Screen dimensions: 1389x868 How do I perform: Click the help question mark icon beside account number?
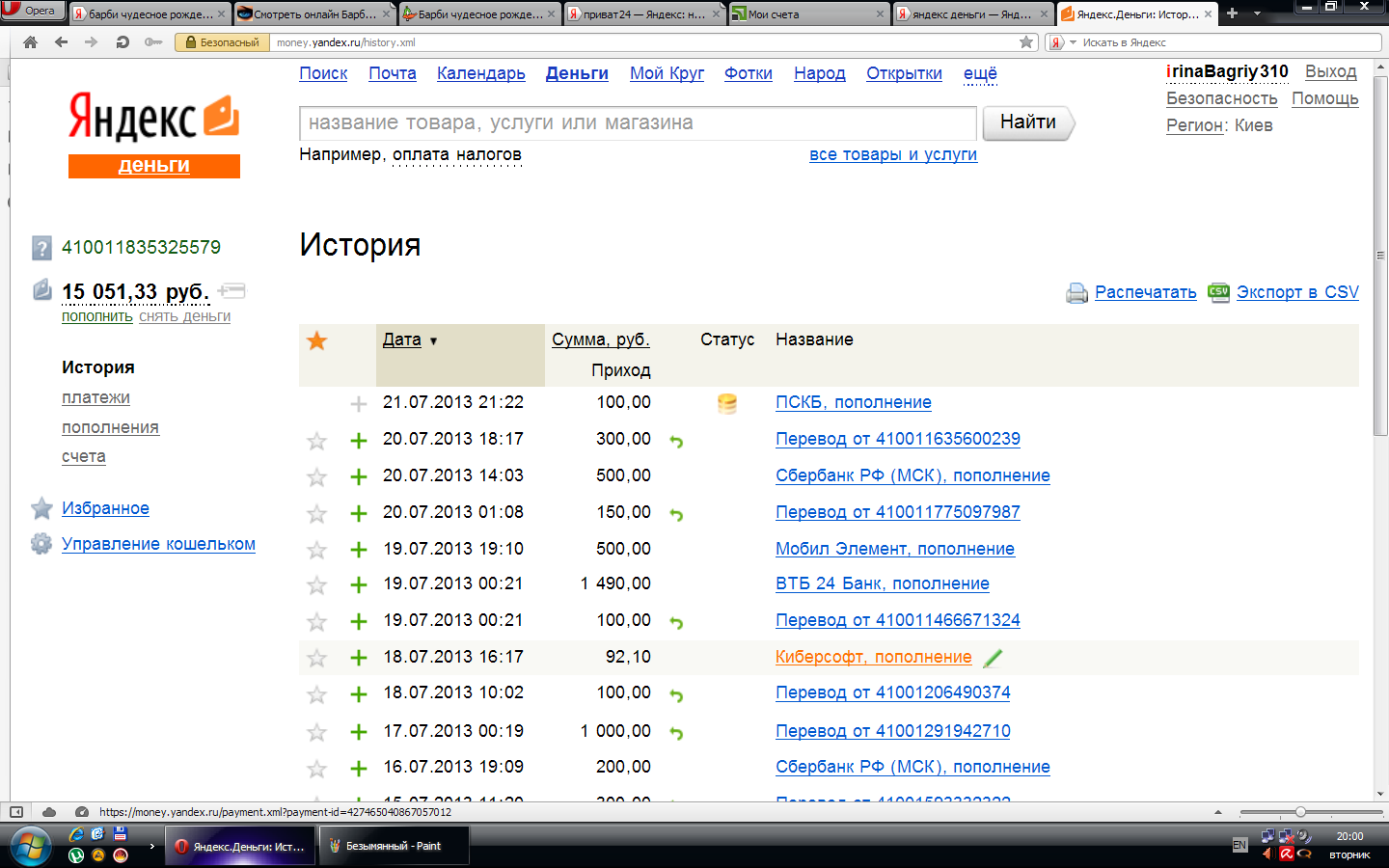point(41,248)
